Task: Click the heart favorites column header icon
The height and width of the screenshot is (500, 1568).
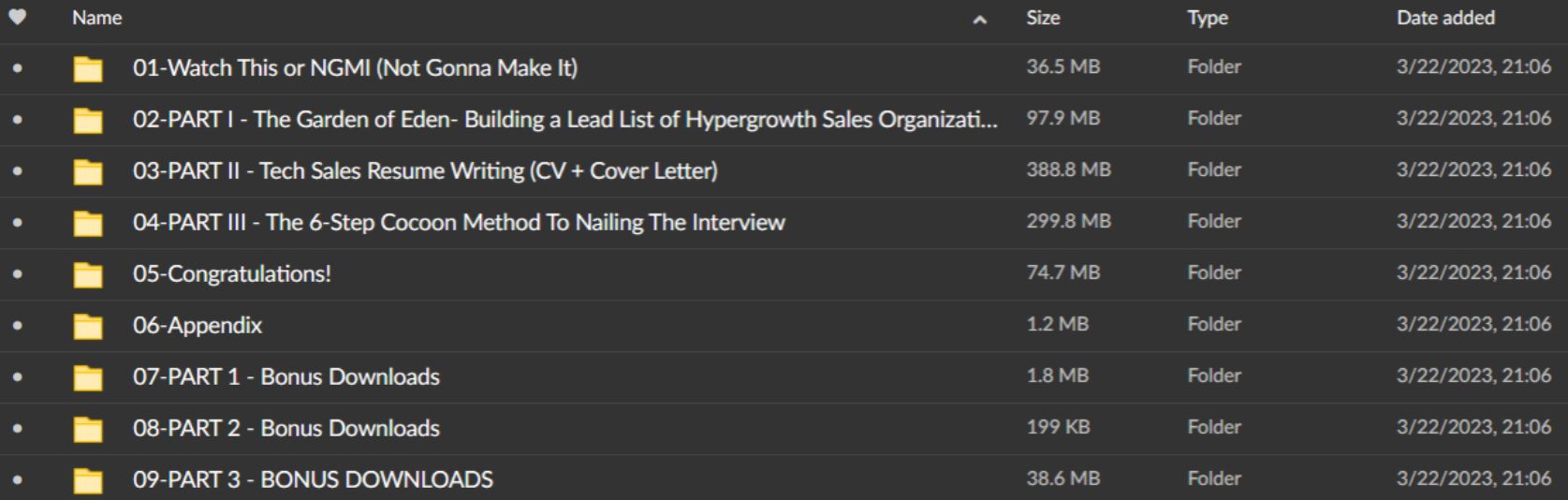Action: pyautogui.click(x=17, y=17)
